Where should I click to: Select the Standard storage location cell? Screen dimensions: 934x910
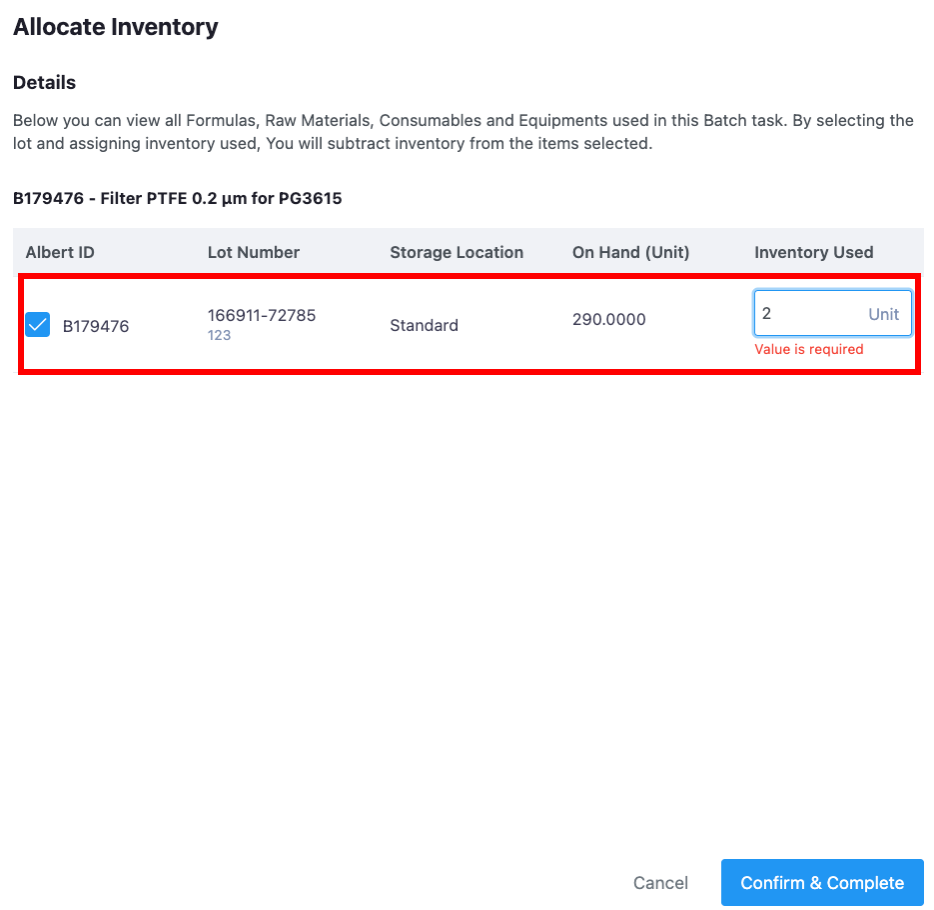point(424,325)
